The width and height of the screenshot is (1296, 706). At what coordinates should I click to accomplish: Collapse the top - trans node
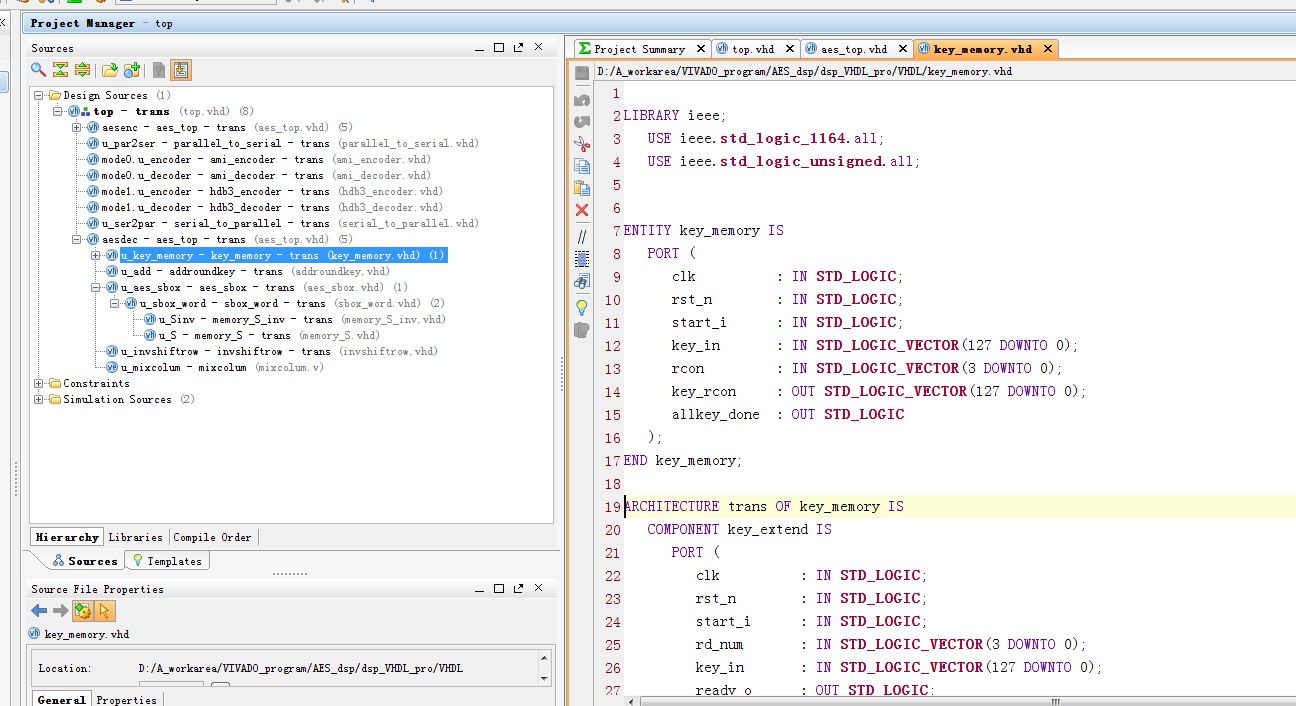tap(58, 112)
